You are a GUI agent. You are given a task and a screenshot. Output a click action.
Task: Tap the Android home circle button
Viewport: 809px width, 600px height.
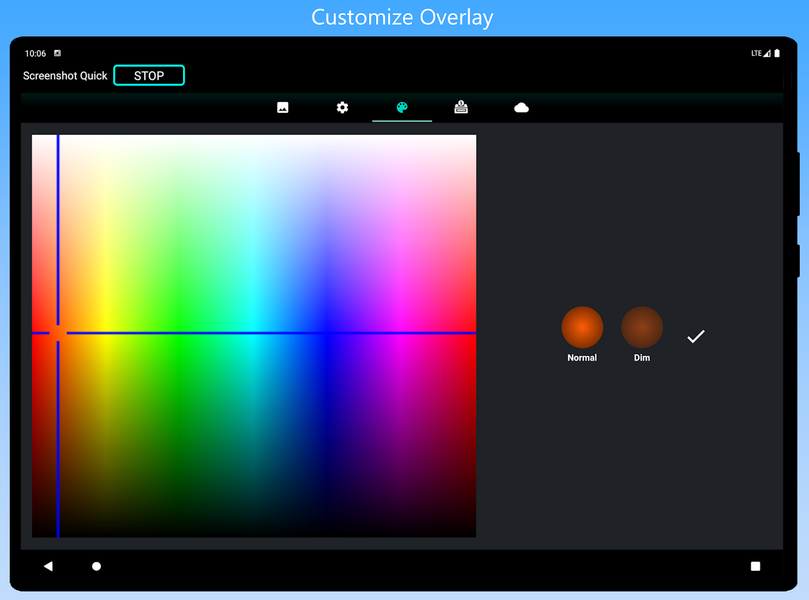coord(97,566)
